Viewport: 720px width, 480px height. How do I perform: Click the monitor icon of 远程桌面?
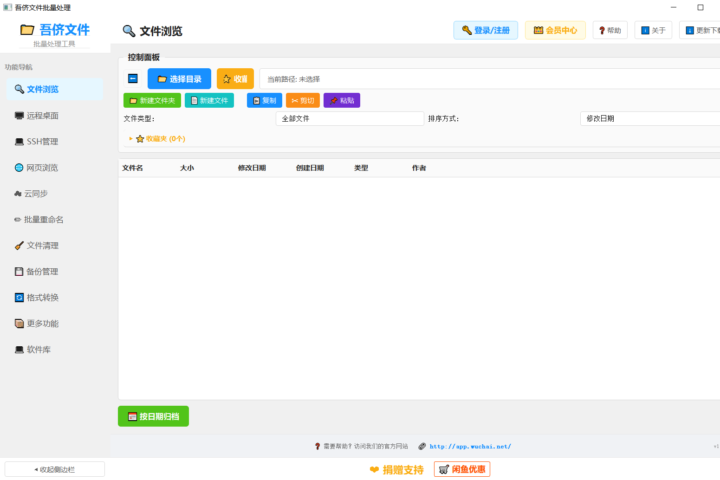coord(19,115)
